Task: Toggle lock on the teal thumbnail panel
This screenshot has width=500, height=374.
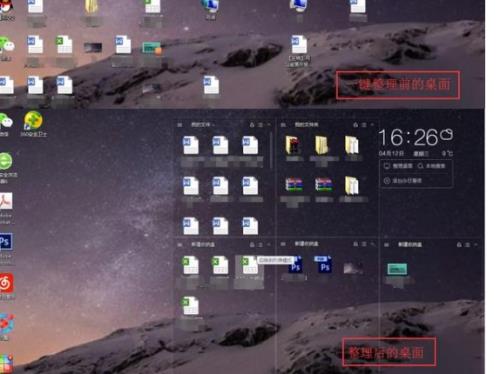Action: pos(459,245)
